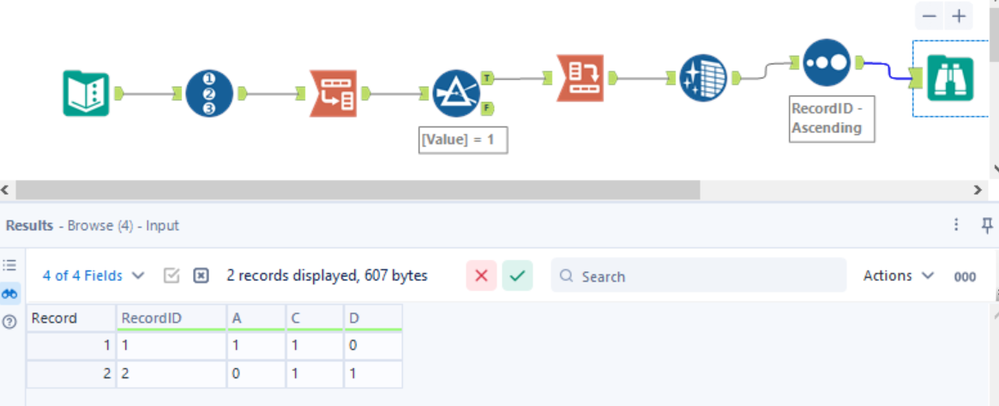Screen dimensions: 999x406
Task: Click the Data Cleansing output anchor
Action: click(735, 78)
